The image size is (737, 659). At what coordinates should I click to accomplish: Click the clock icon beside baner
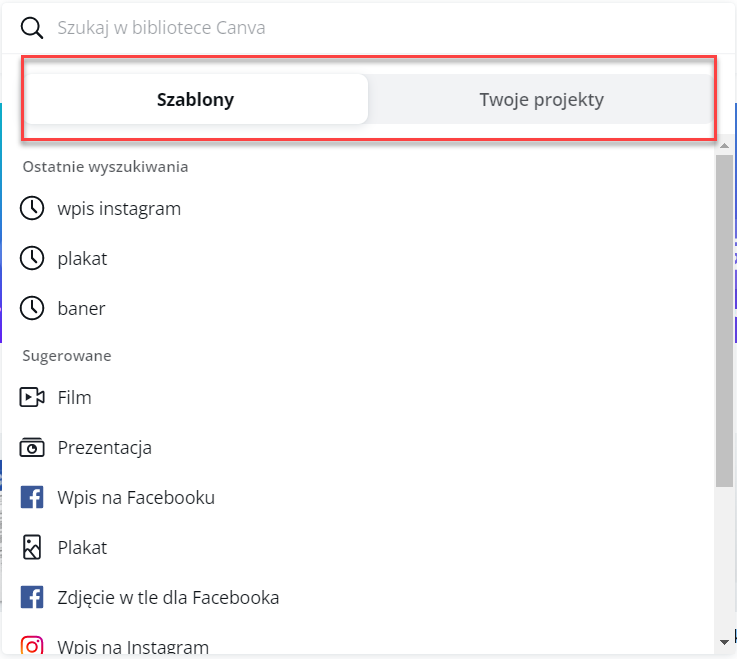[x=32, y=309]
